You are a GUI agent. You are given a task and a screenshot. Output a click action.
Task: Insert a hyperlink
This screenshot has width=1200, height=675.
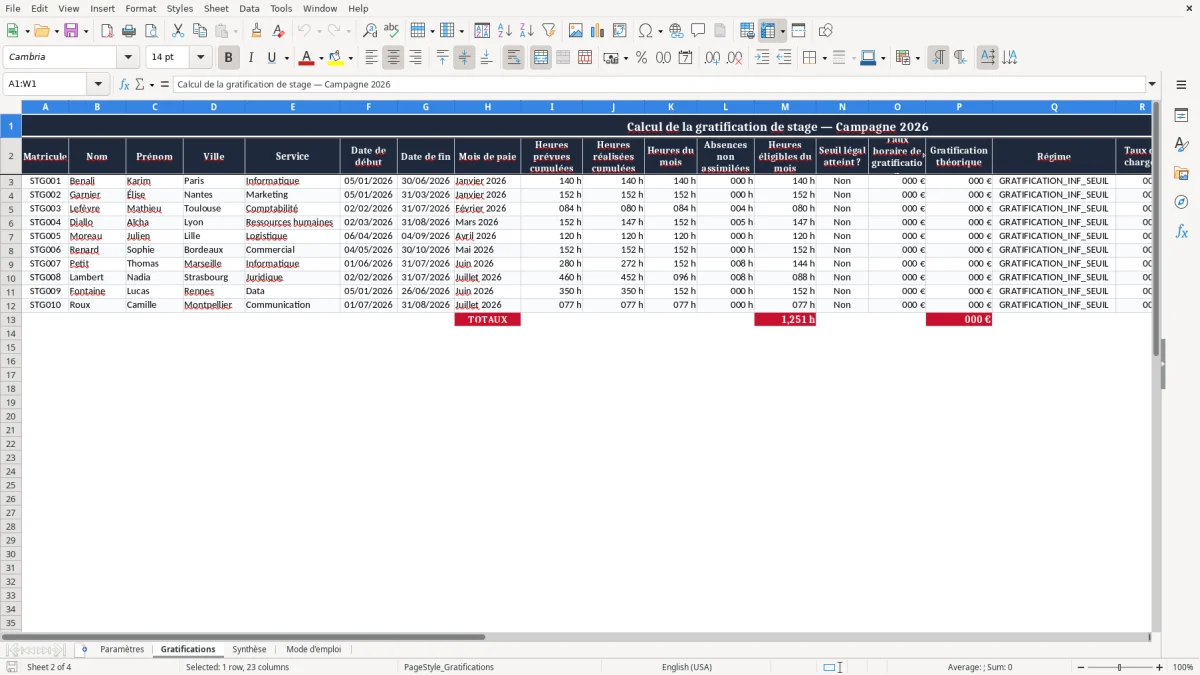(x=676, y=31)
